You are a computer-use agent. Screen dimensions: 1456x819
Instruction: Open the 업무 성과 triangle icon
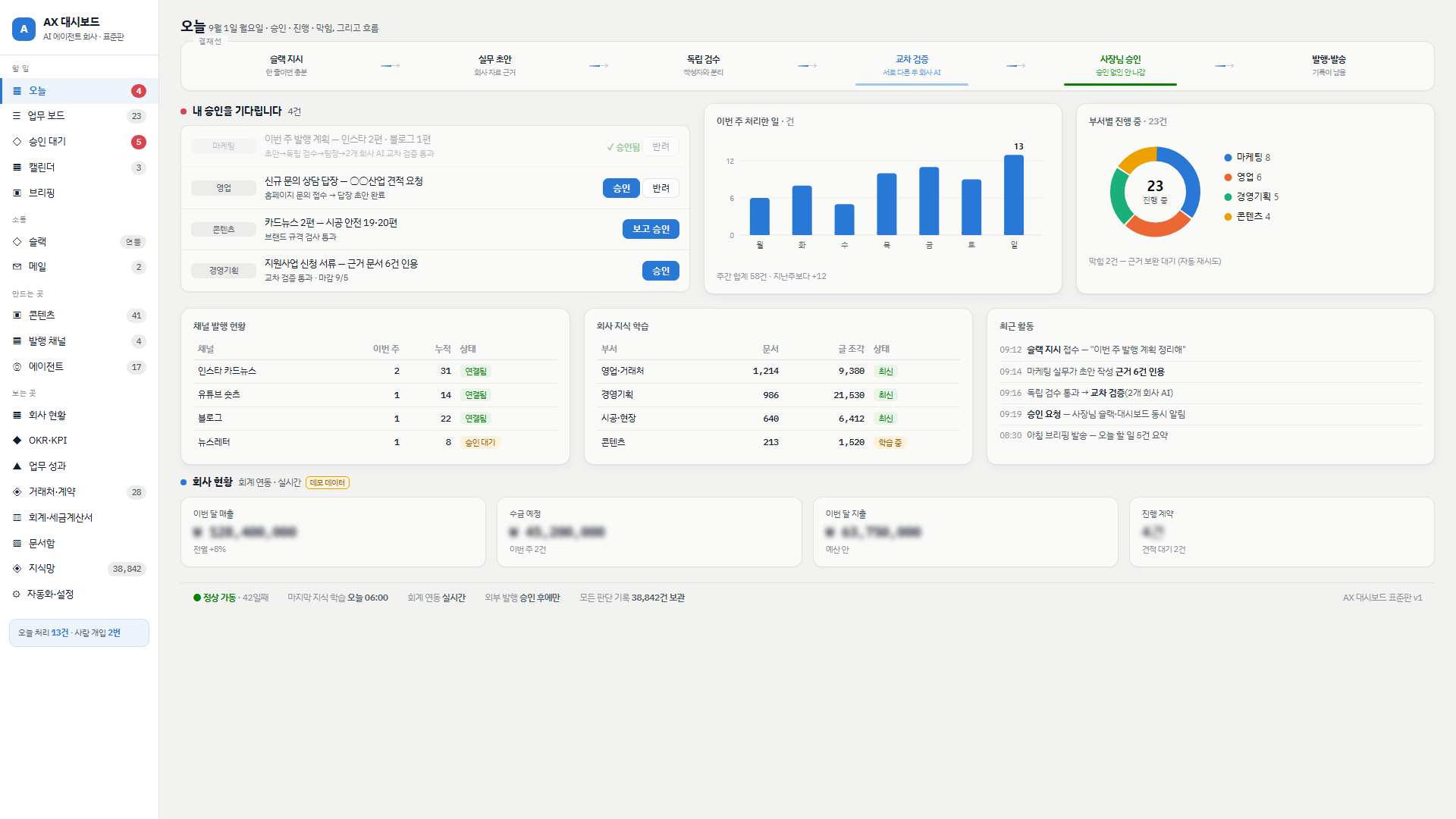point(17,466)
